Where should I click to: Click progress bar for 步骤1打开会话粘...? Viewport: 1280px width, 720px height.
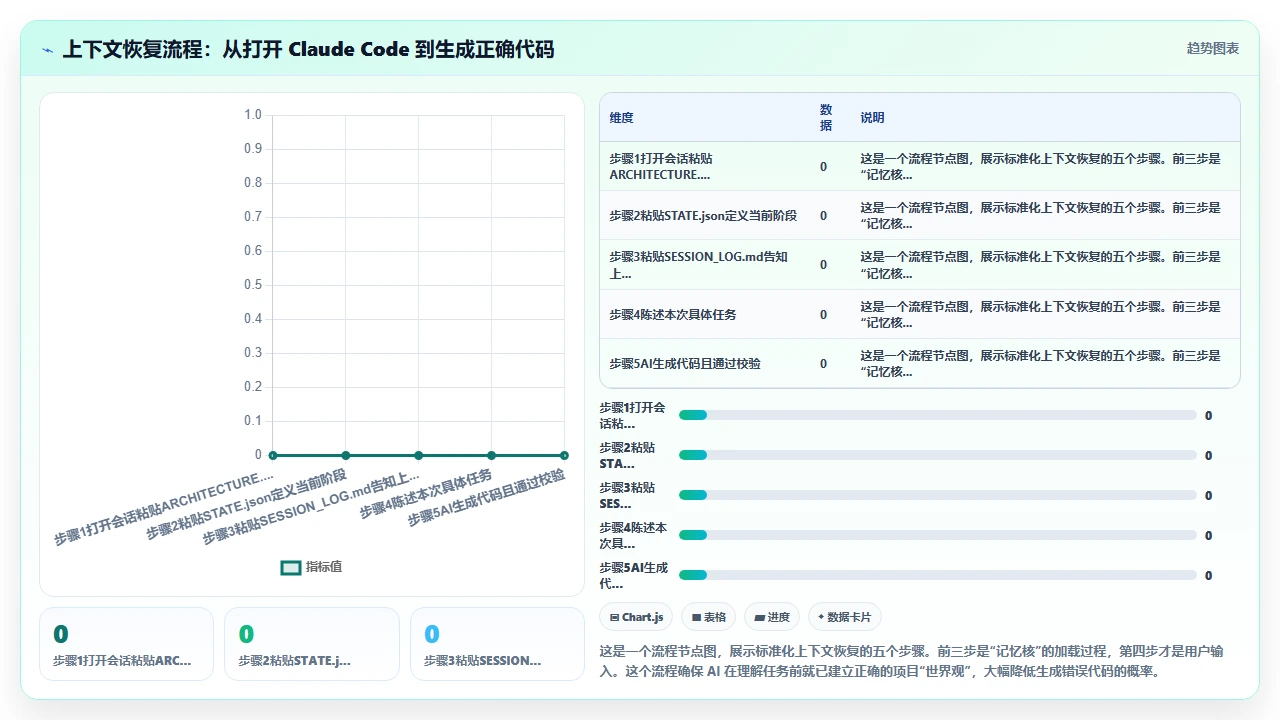coord(937,415)
